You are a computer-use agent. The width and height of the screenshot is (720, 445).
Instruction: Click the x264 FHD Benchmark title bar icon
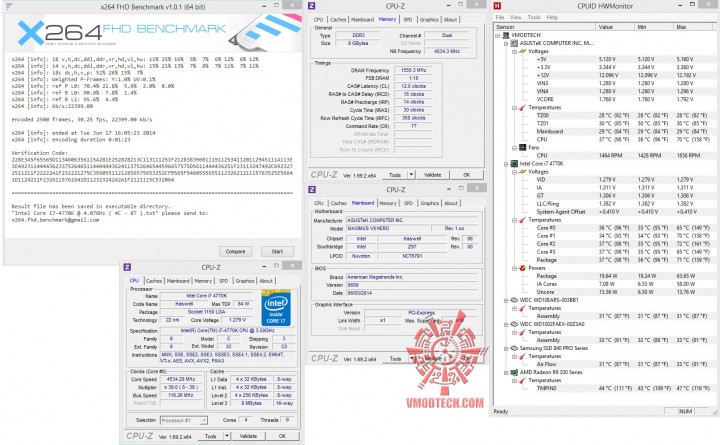[9, 6]
